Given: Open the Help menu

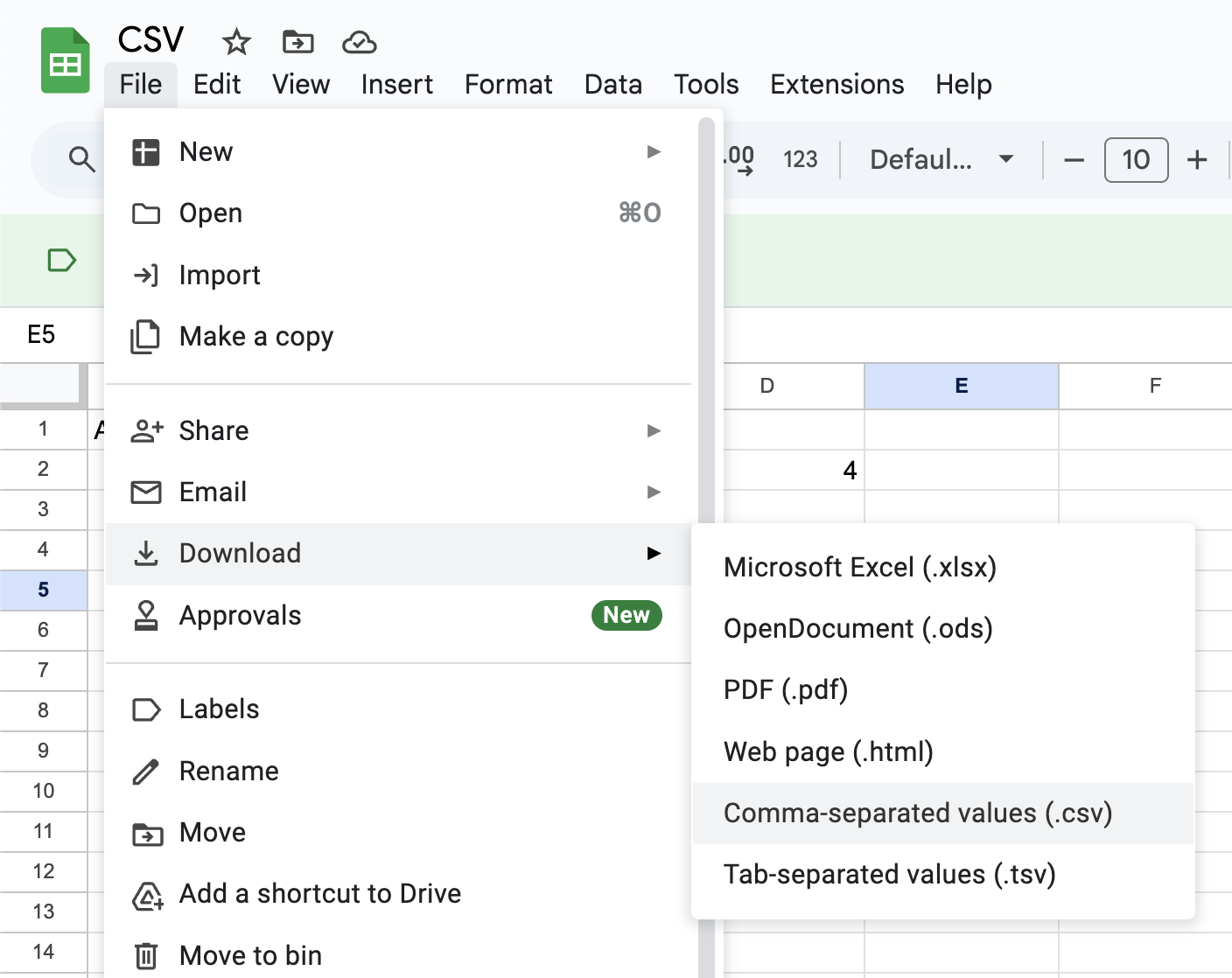Looking at the screenshot, I should 963,84.
